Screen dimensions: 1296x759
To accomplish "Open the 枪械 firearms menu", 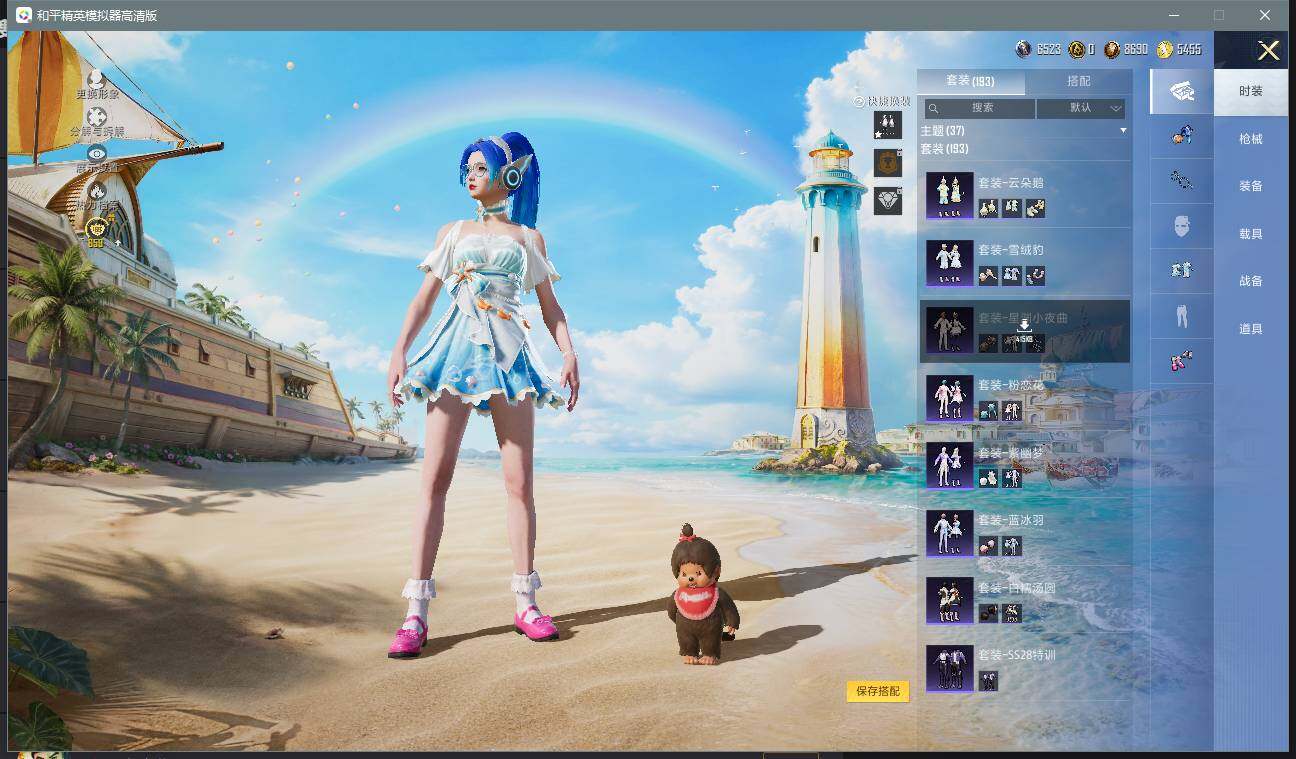I will coord(1251,139).
